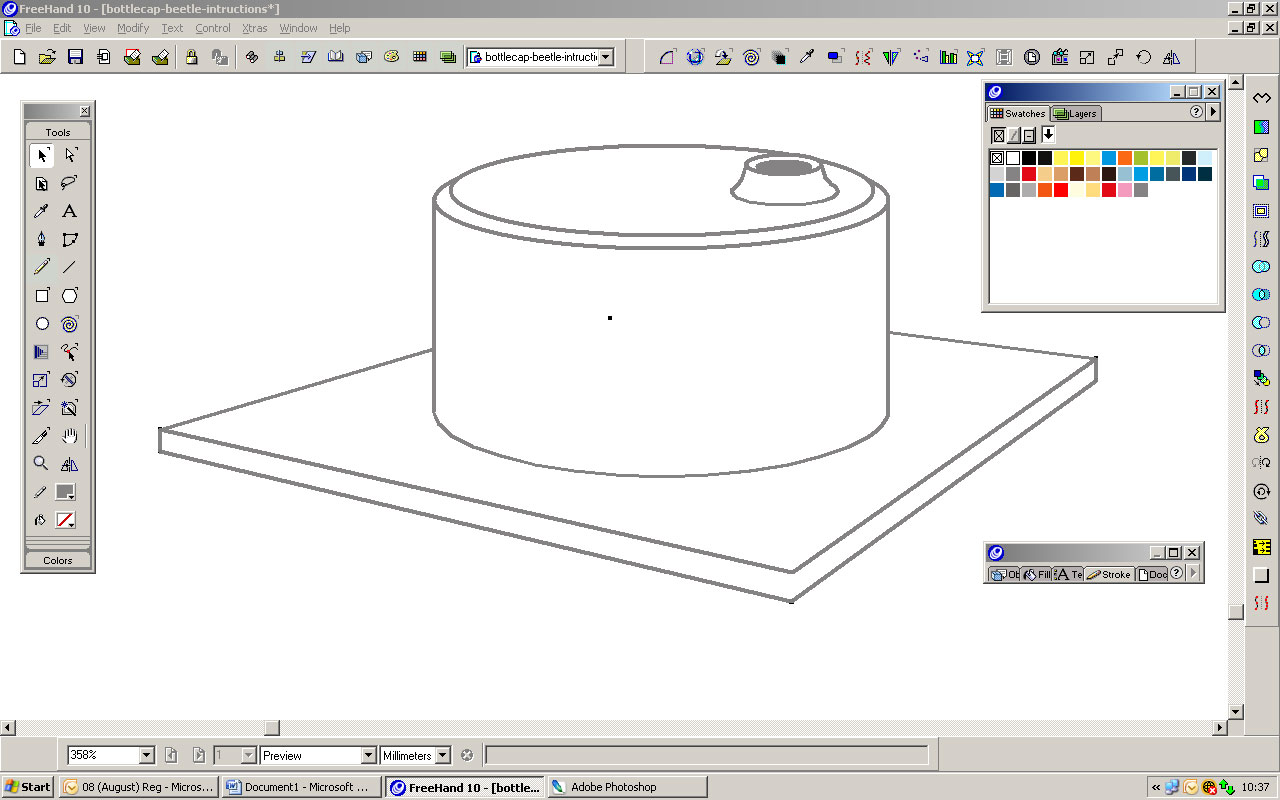Pick the Zoom tool
The height and width of the screenshot is (800, 1280).
coord(41,463)
